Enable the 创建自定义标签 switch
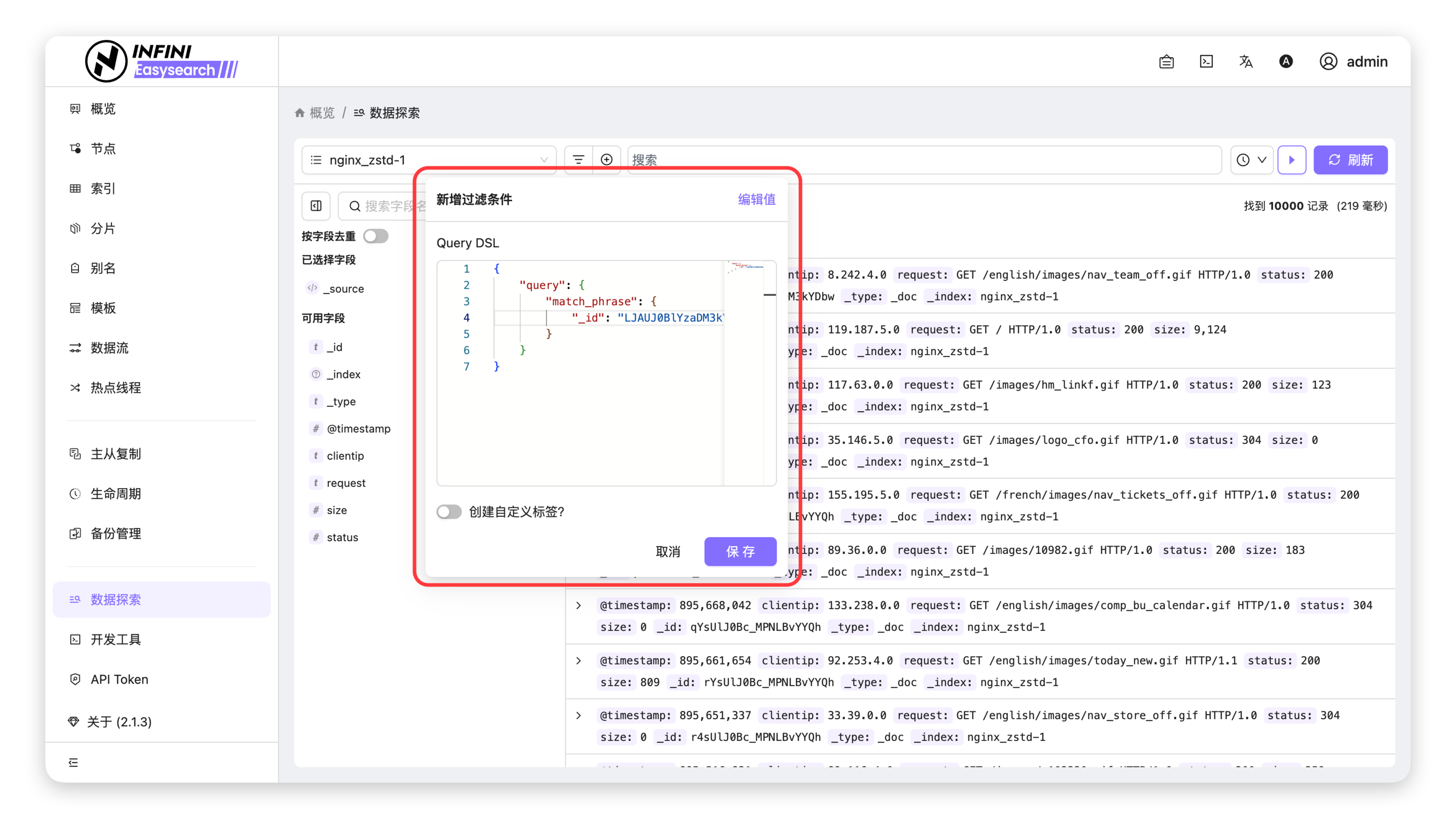Screen dimensions: 1456x837 [x=449, y=512]
